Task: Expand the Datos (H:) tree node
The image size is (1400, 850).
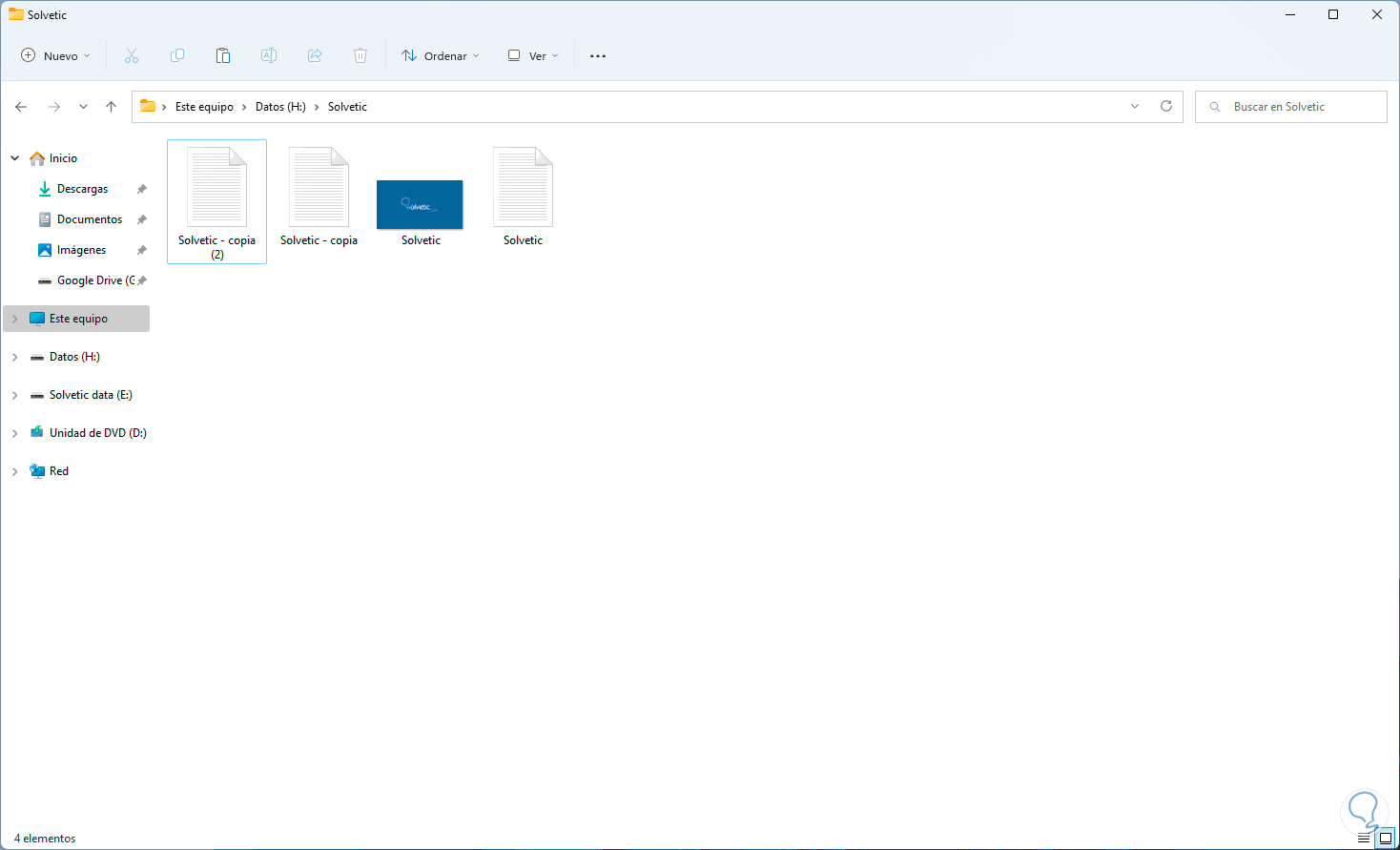Action: [x=15, y=357]
